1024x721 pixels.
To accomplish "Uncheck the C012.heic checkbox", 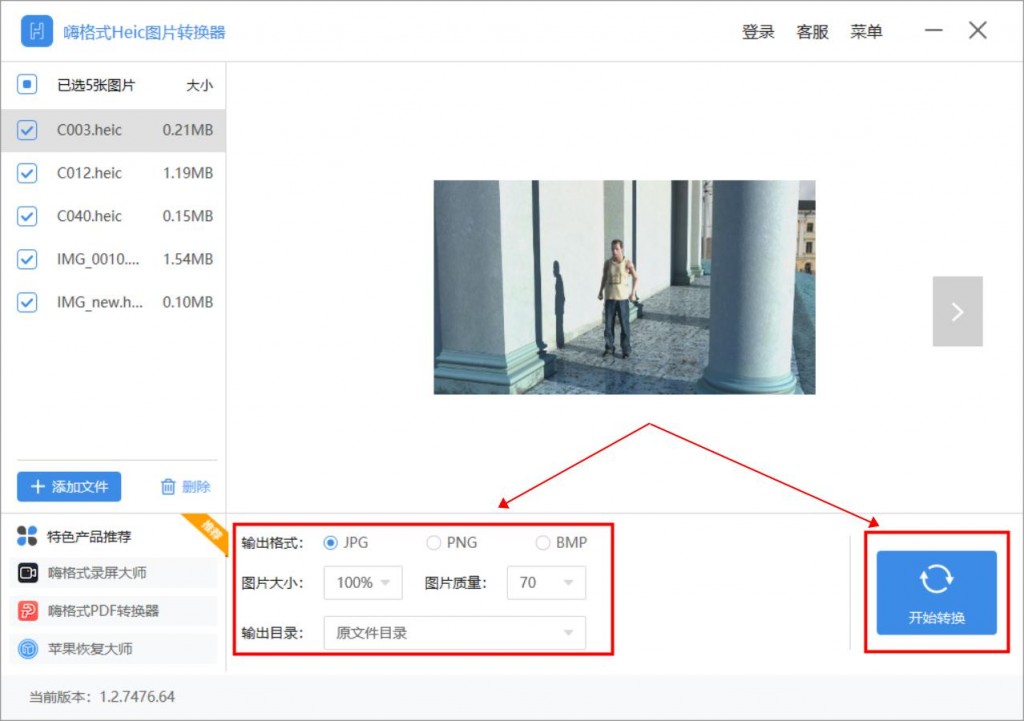I will click(x=27, y=173).
